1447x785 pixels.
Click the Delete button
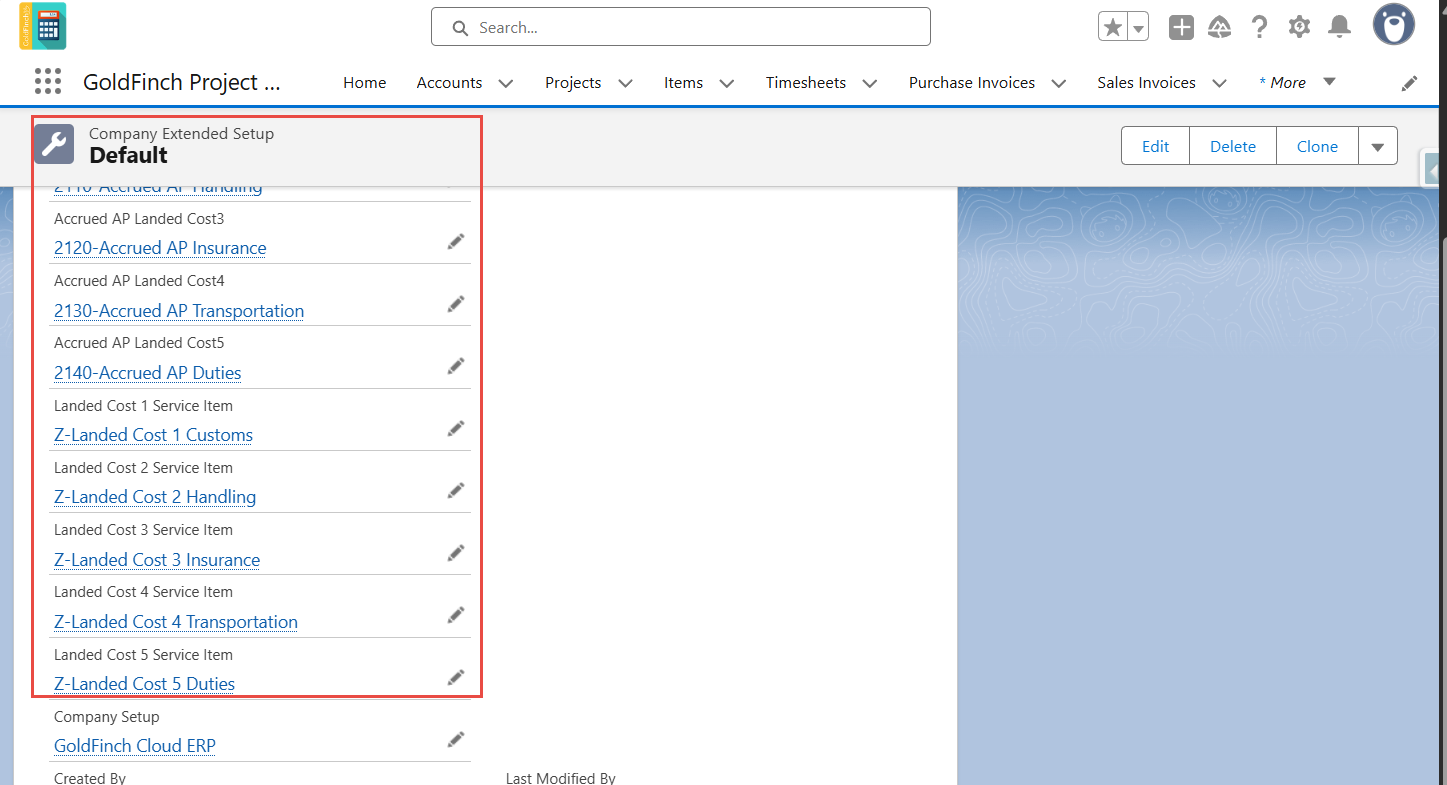1232,146
